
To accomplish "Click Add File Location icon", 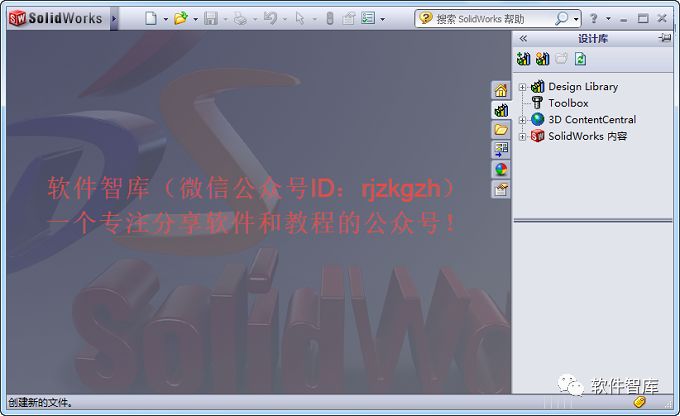I will tap(543, 59).
